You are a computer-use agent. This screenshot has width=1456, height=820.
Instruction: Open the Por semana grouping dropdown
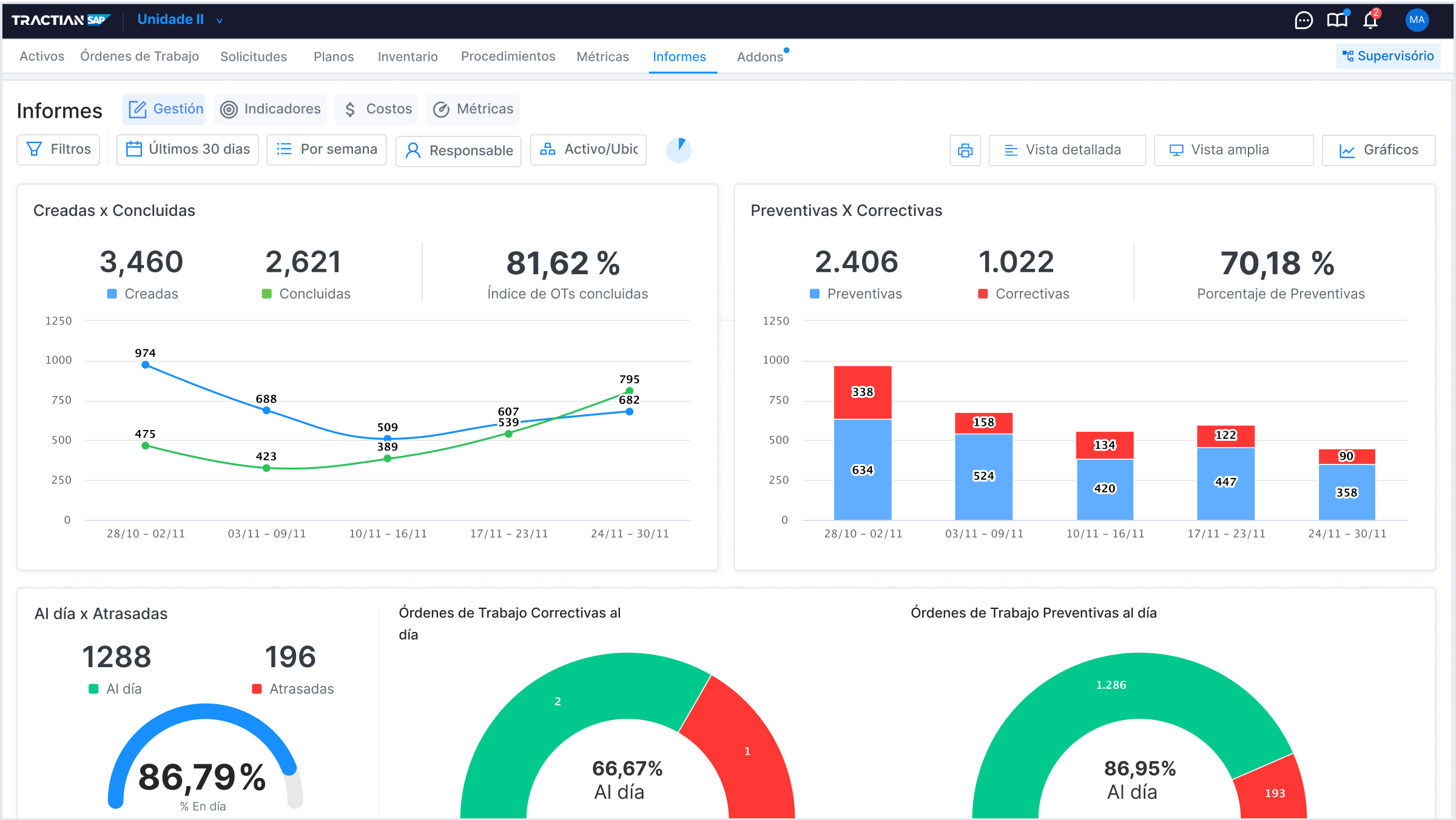coord(326,150)
